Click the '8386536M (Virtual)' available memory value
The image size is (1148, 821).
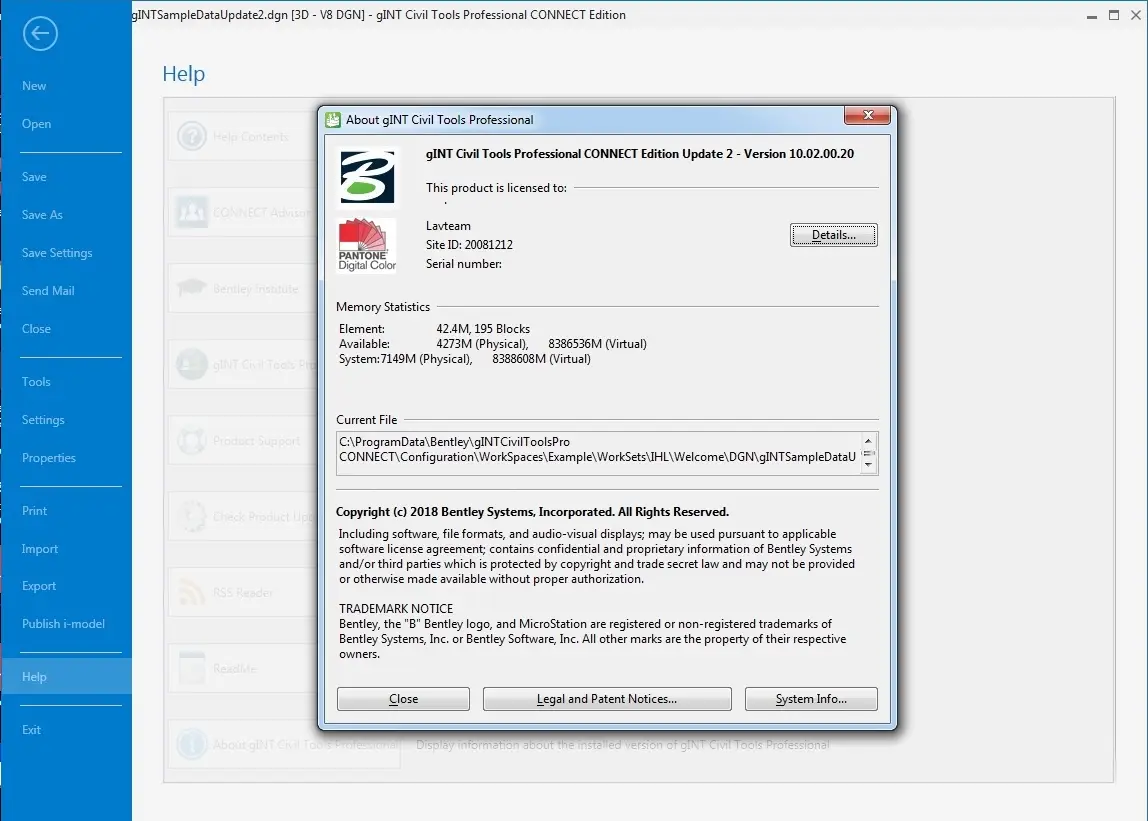tap(597, 343)
